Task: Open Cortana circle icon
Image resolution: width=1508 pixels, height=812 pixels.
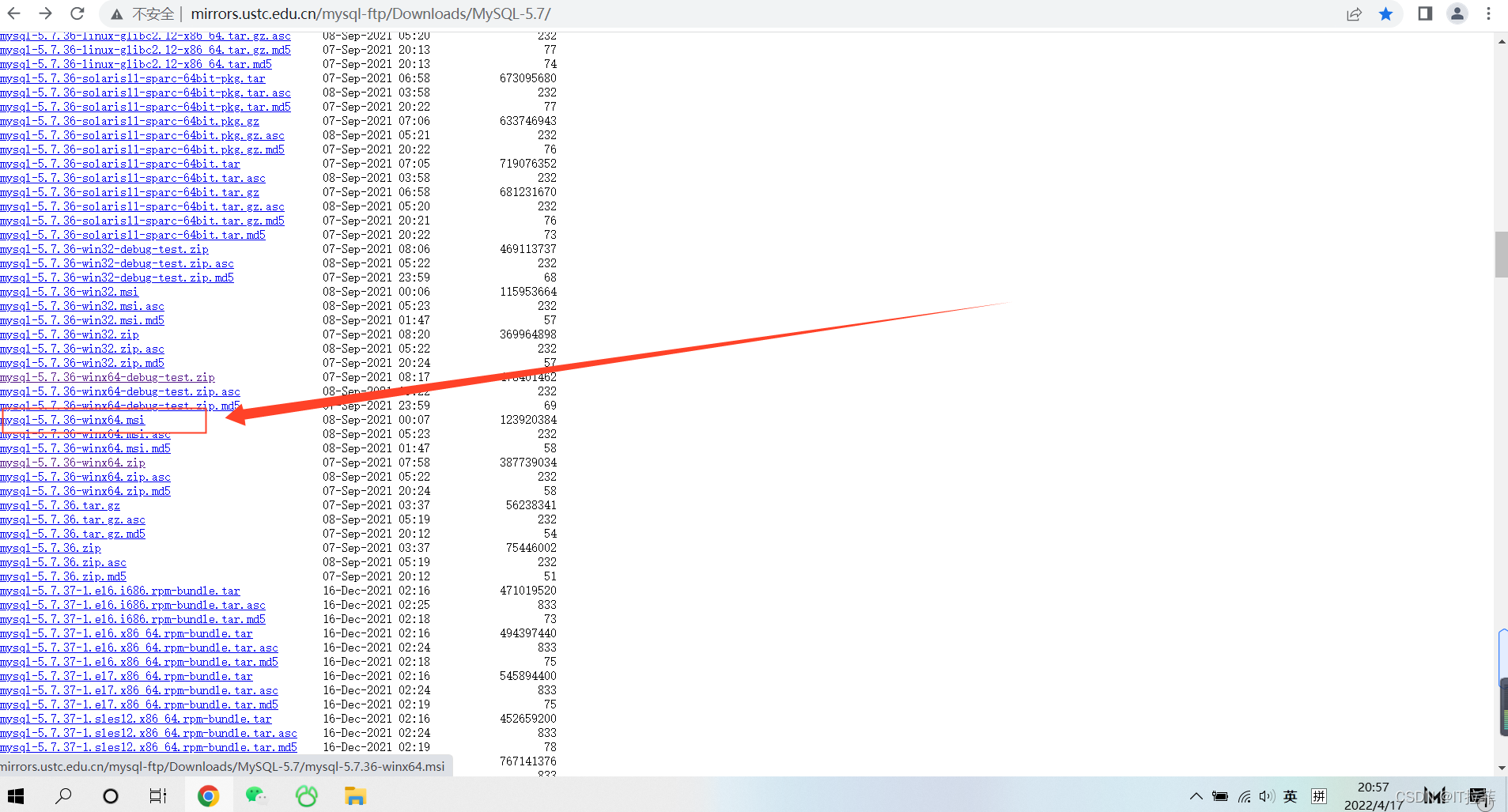Action: click(111, 795)
